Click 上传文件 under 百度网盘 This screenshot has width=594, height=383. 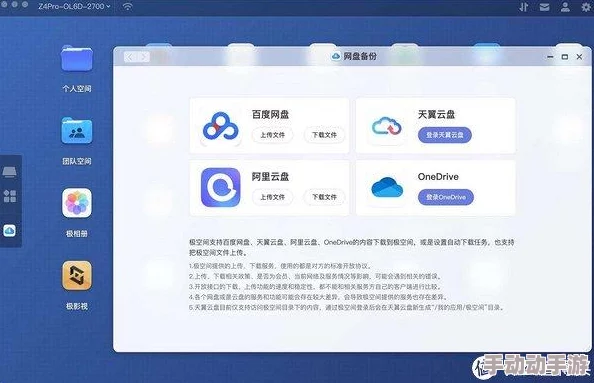tap(272, 135)
